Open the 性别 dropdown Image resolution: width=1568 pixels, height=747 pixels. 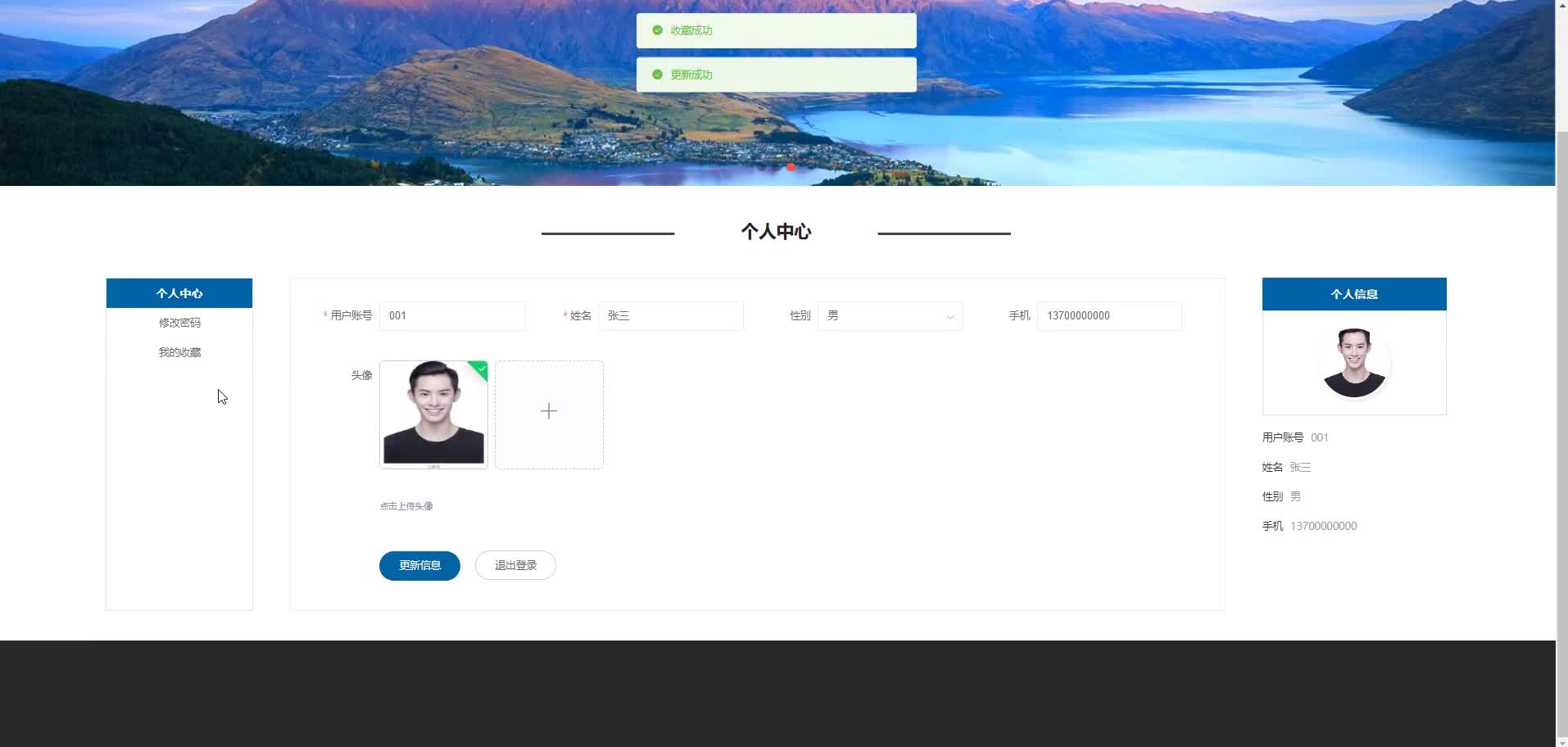point(890,316)
